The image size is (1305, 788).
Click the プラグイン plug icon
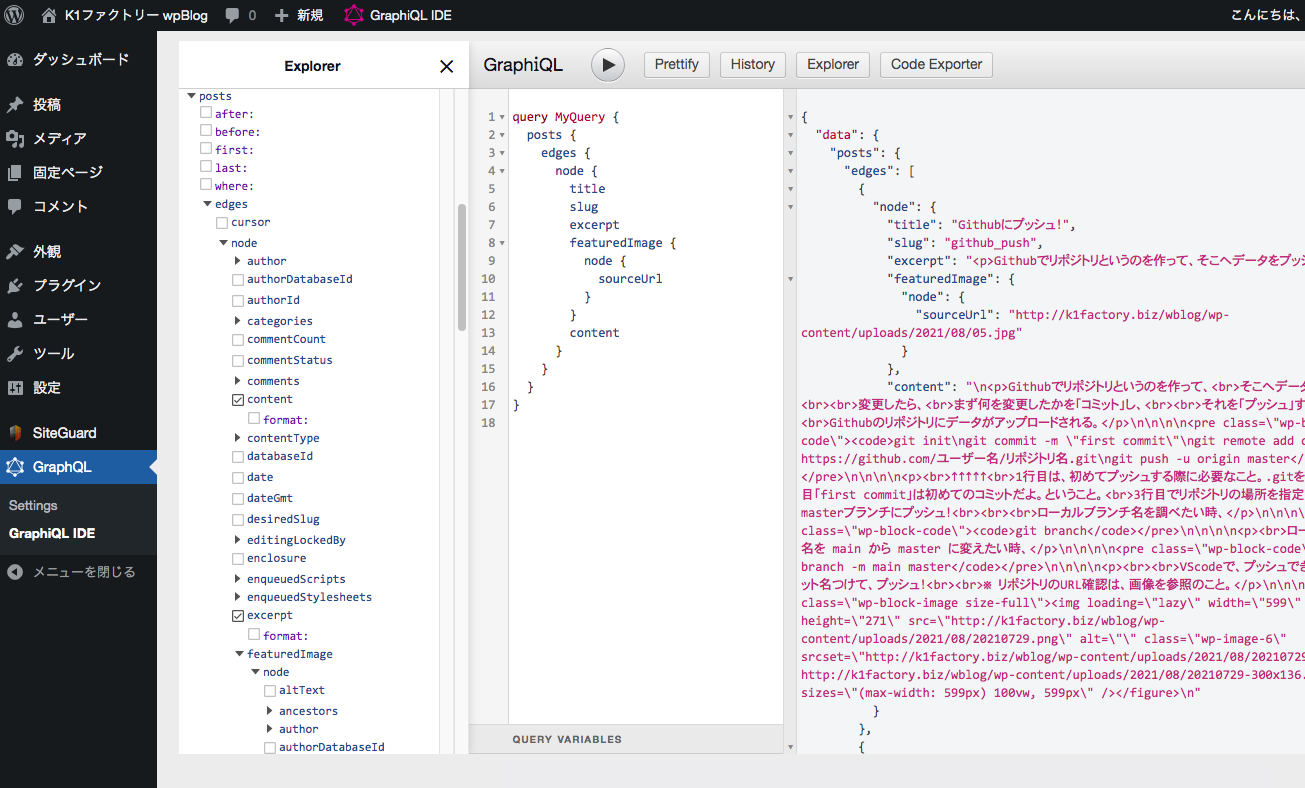coord(15,286)
